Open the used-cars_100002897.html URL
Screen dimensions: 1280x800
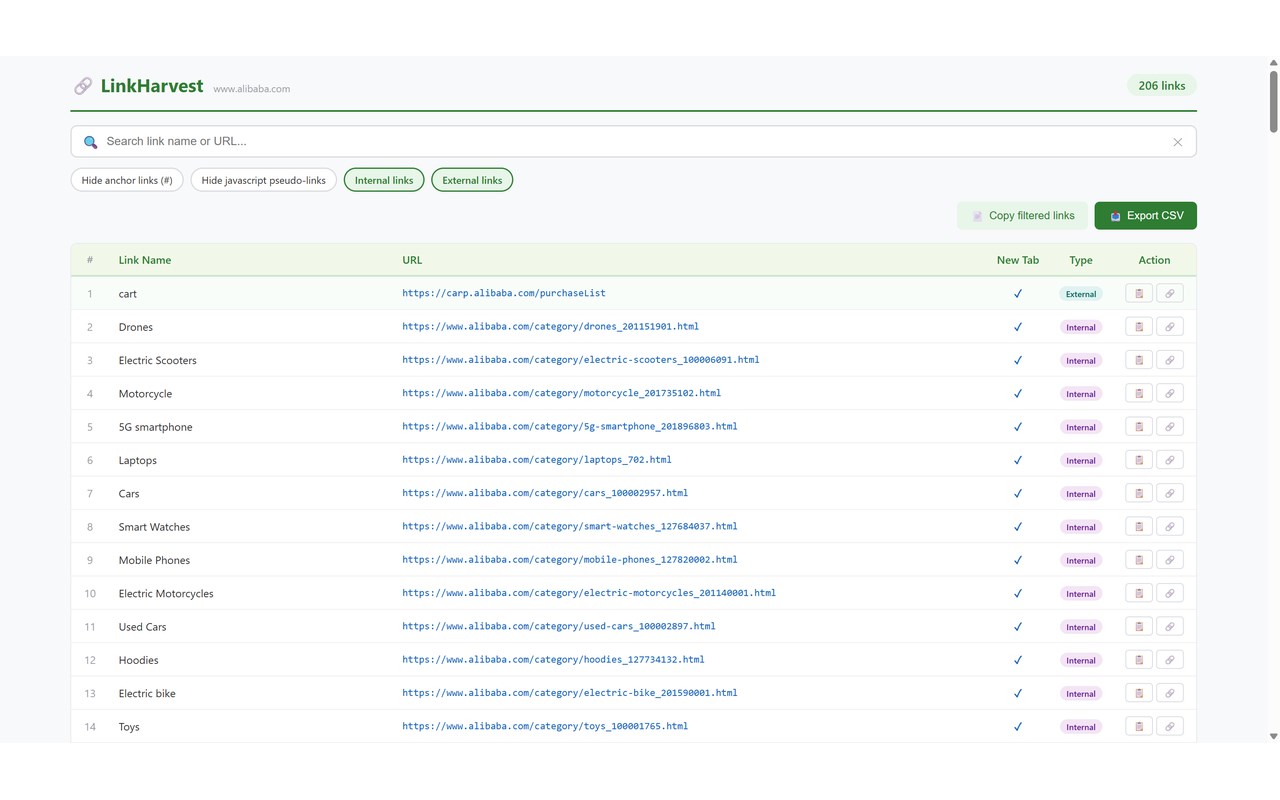click(x=559, y=626)
